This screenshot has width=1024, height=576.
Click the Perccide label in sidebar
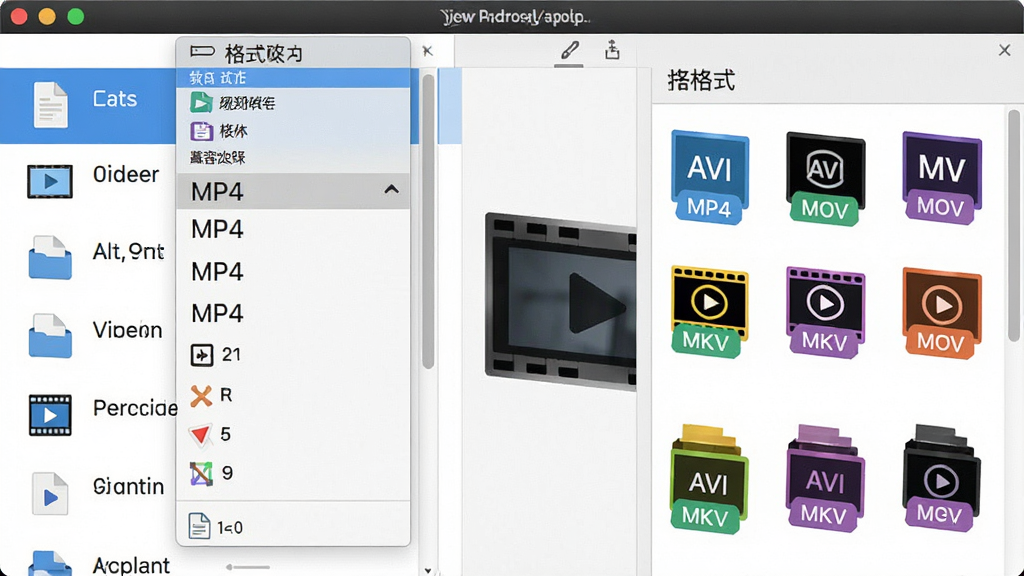click(135, 408)
